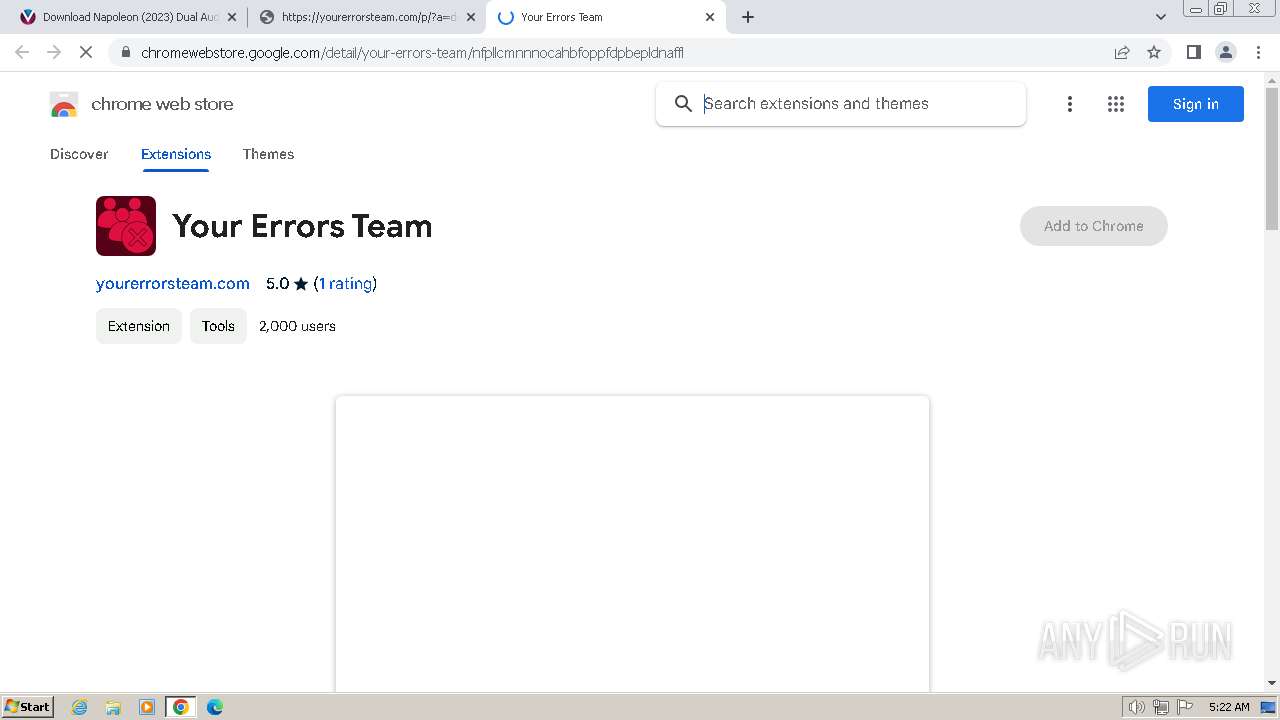Image resolution: width=1280 pixels, height=720 pixels.
Task: Open the Themes tab
Action: [x=268, y=154]
